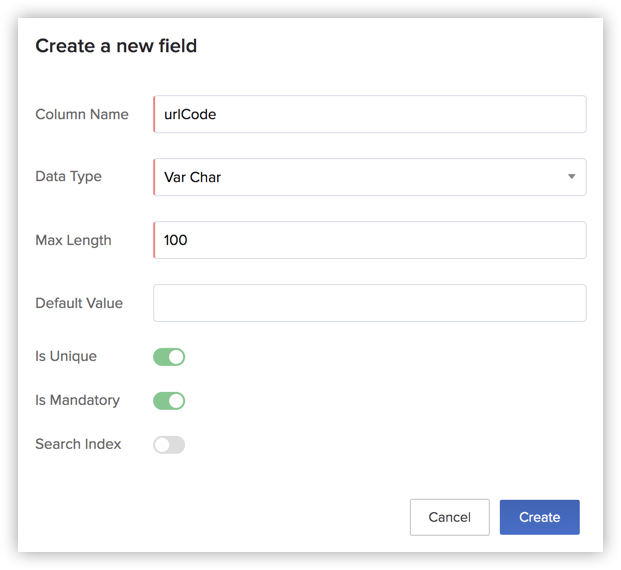Click the Data Type label

68,176
